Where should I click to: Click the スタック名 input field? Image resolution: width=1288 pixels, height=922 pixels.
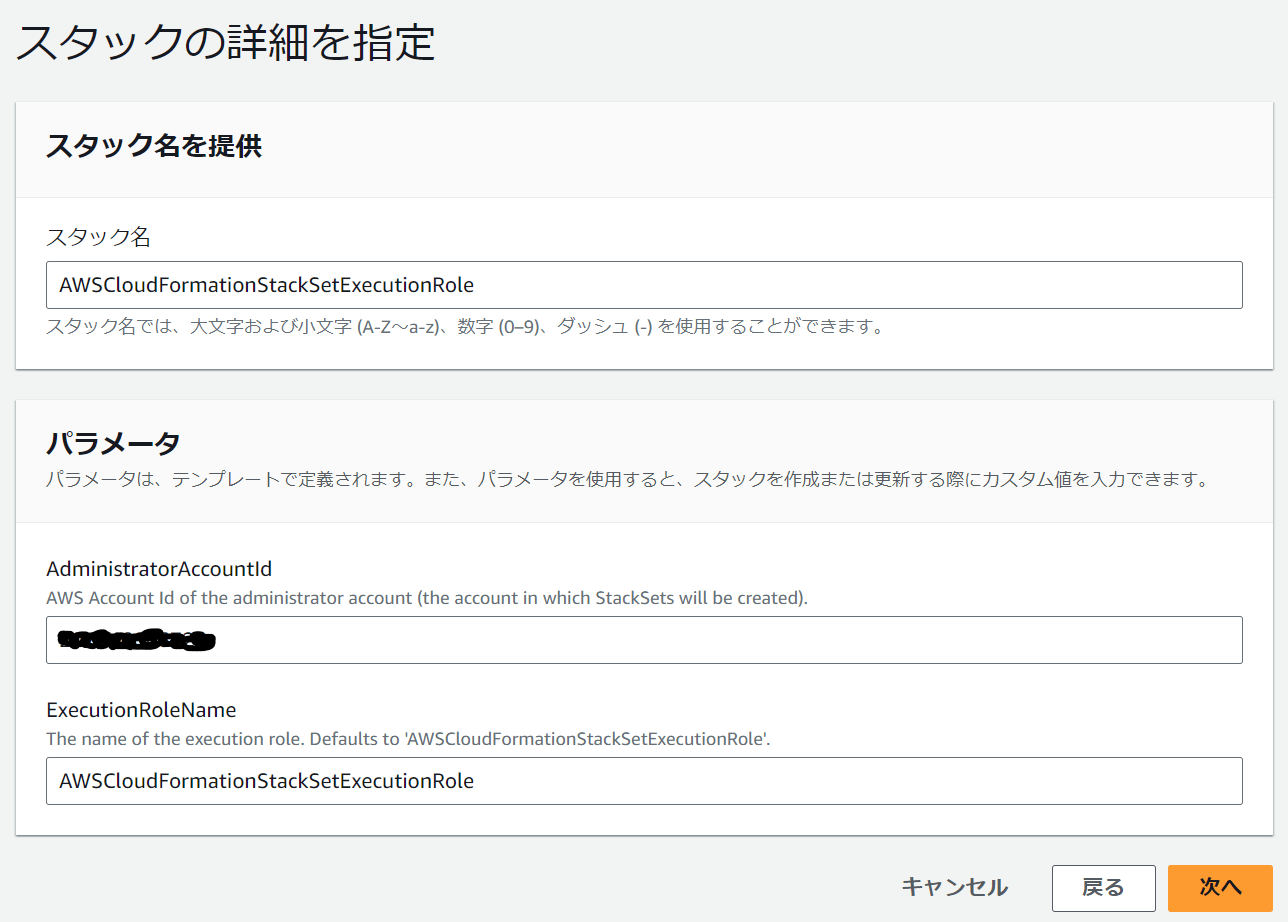tap(644, 285)
